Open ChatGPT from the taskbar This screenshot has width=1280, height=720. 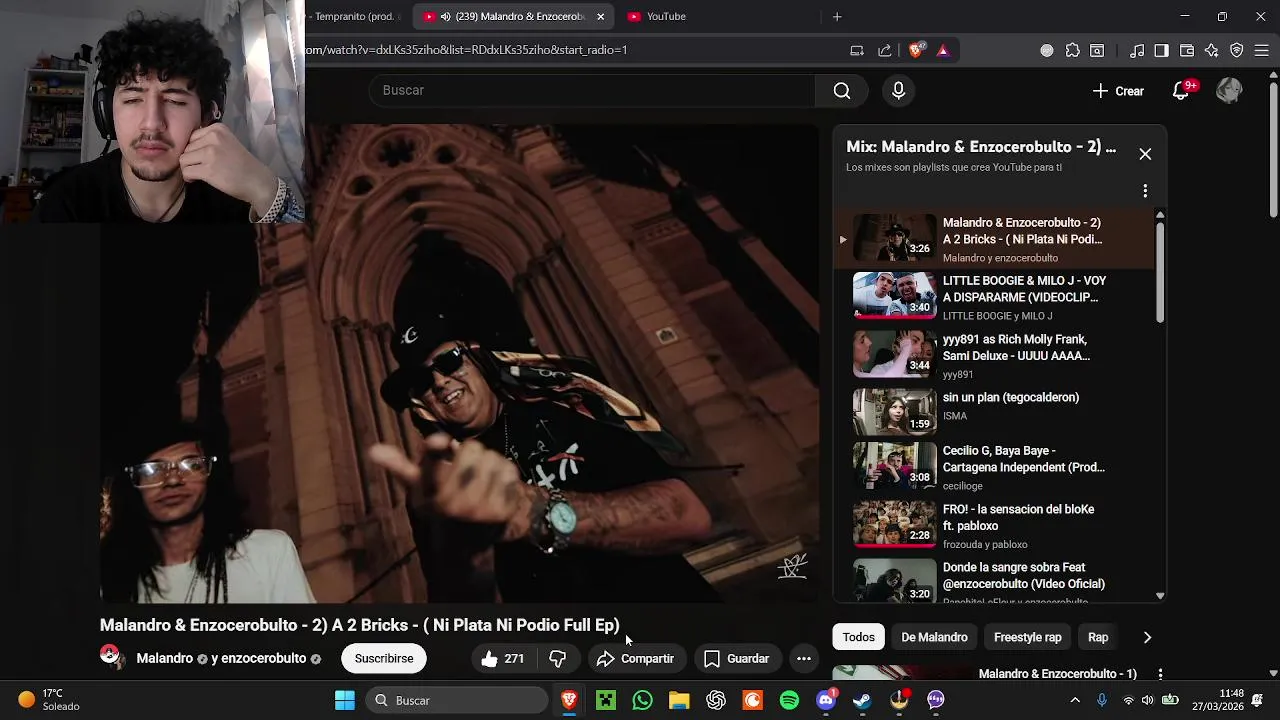716,701
